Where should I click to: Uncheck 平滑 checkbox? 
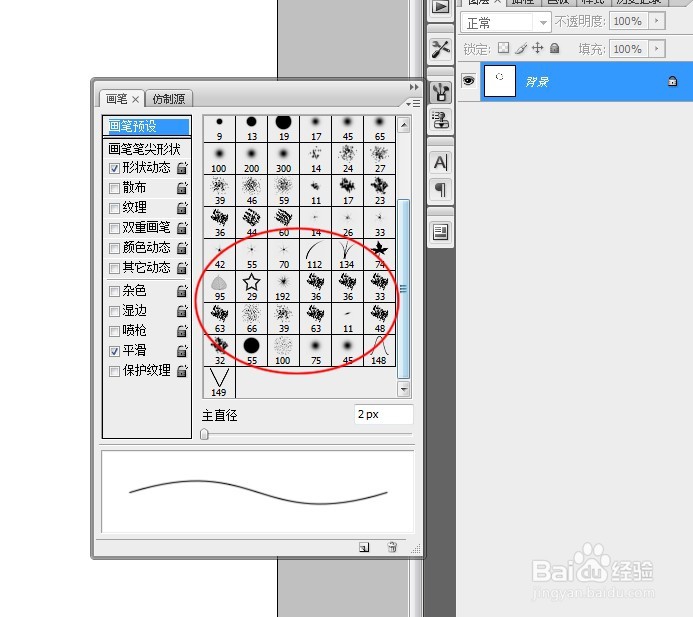pos(114,351)
